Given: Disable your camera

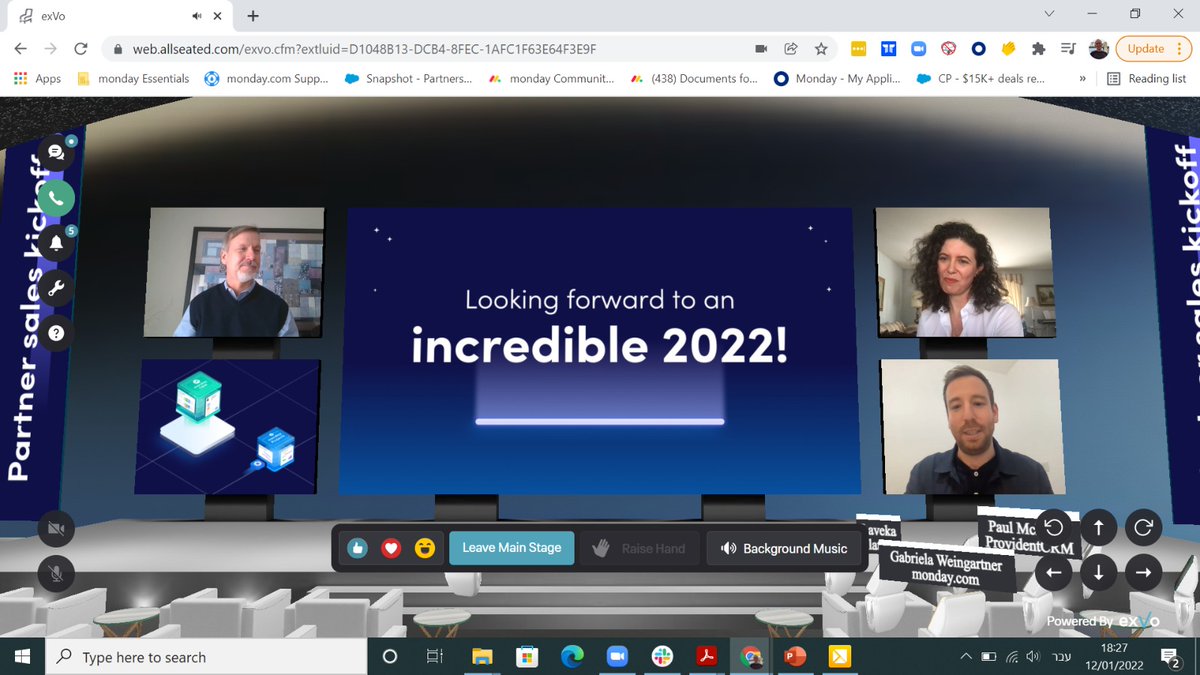Looking at the screenshot, I should tap(56, 528).
